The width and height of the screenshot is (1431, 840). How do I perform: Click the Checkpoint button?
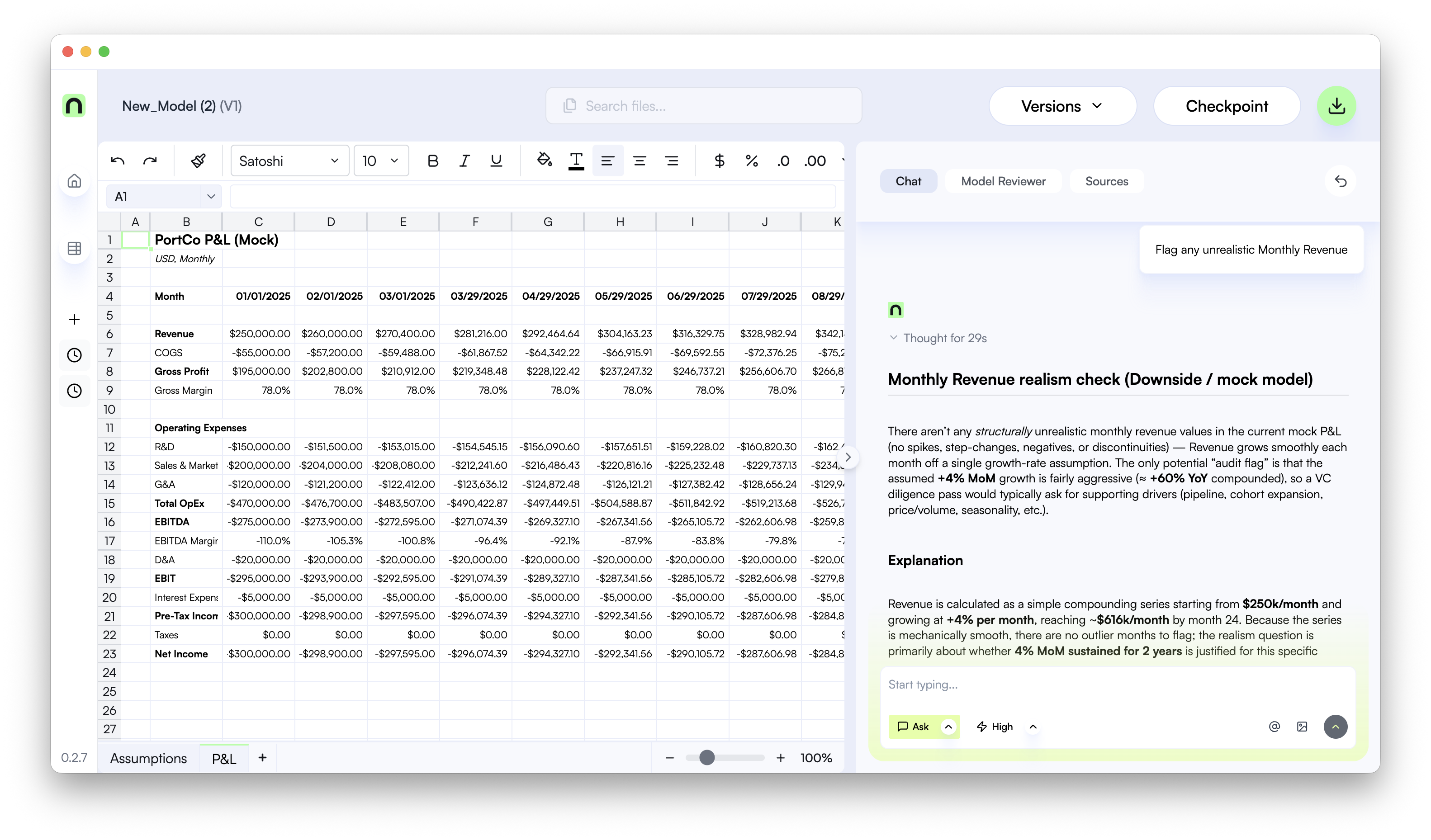(1227, 106)
